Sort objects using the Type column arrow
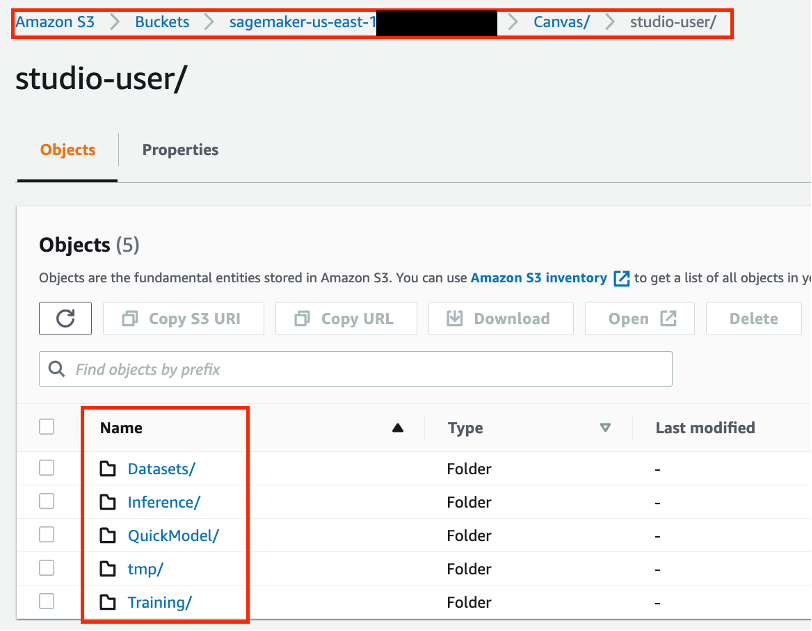 [605, 428]
